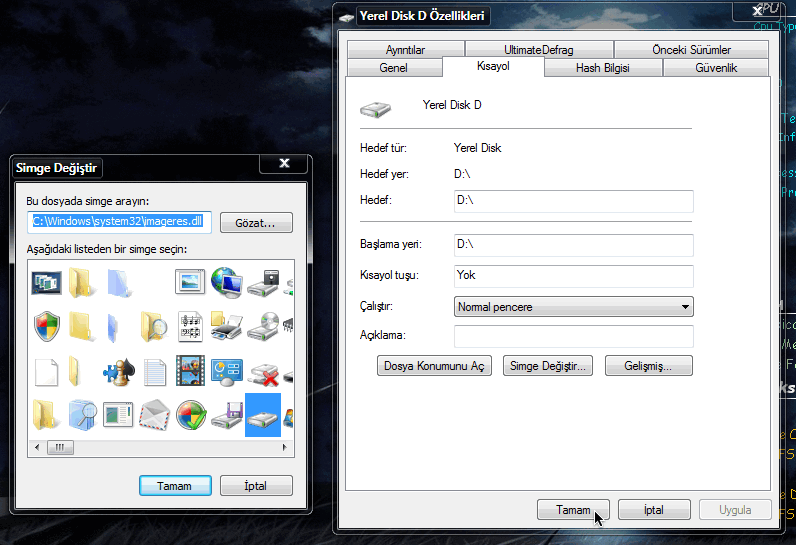796x545 pixels.
Task: Click the empty Açıklama field
Action: click(574, 336)
